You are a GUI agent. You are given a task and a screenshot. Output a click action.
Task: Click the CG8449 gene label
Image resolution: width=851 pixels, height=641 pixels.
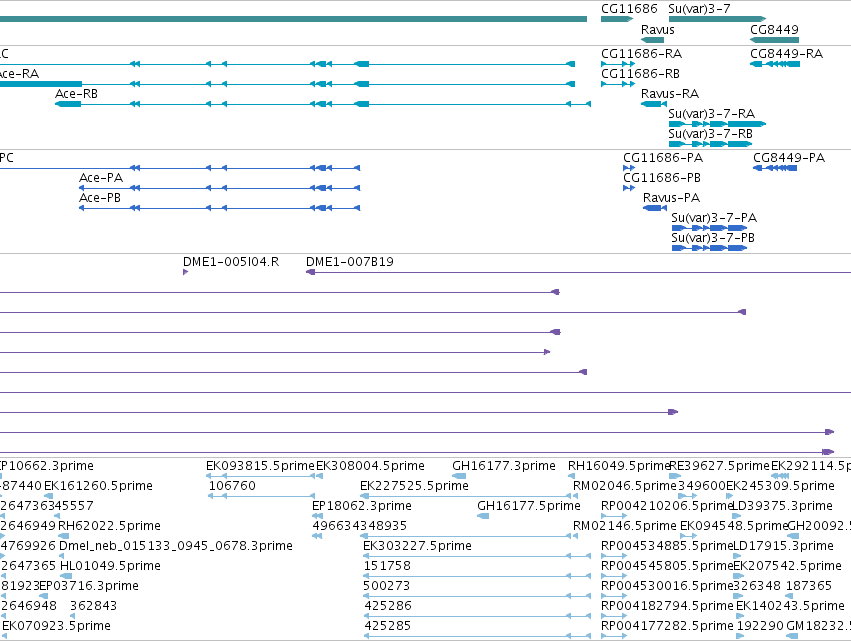pos(774,29)
